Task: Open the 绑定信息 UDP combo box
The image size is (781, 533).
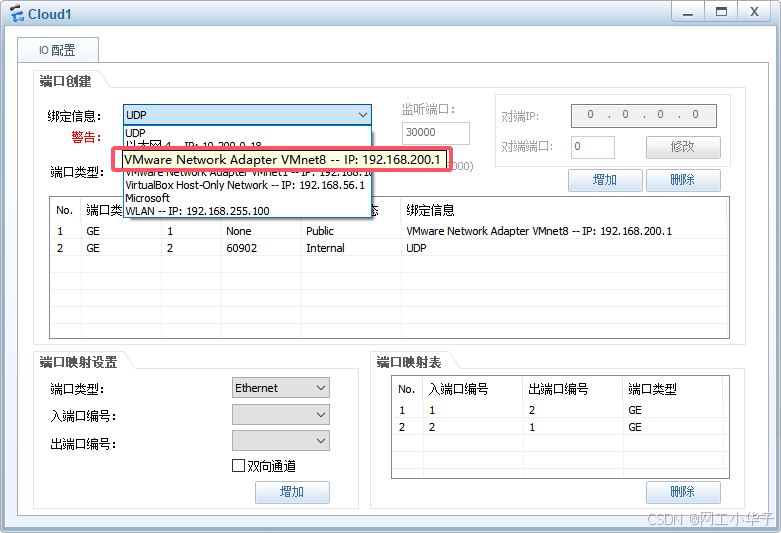Action: pyautogui.click(x=247, y=115)
